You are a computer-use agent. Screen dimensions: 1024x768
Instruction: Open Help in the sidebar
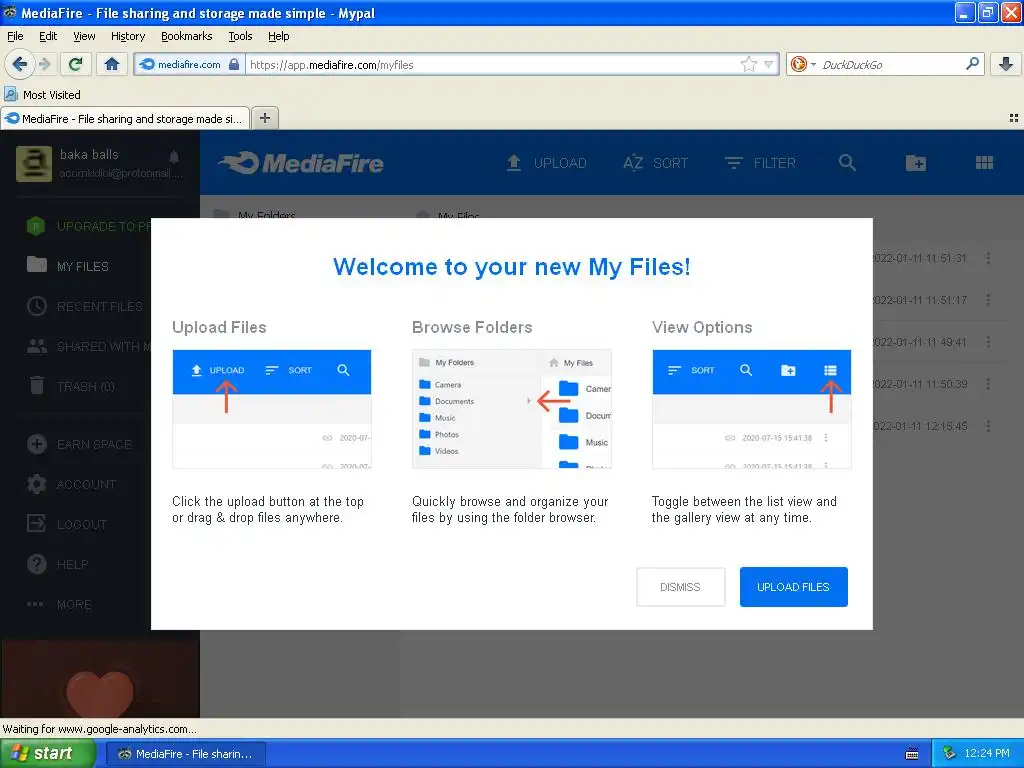57,564
